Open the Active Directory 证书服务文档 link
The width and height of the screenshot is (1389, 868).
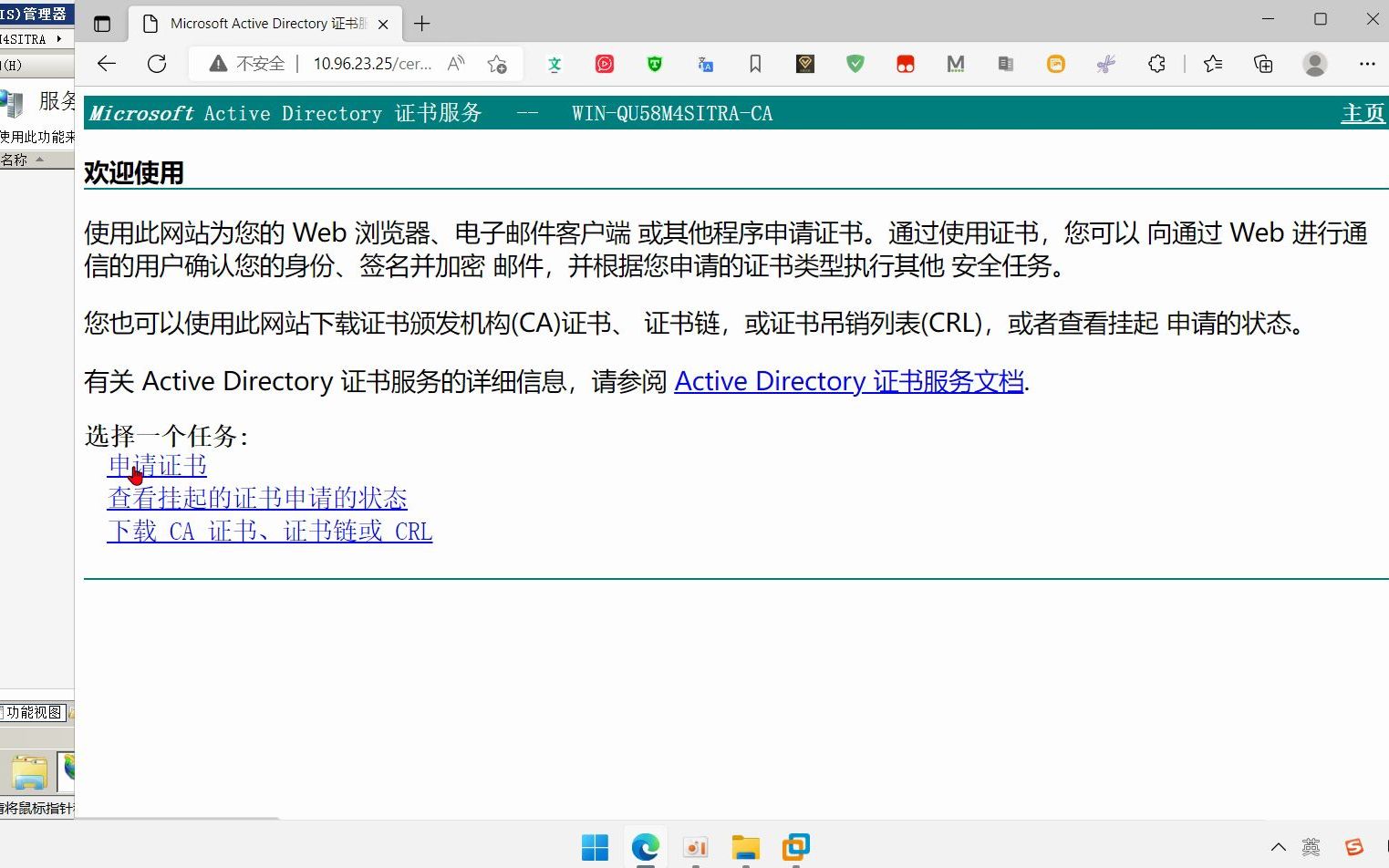[849, 381]
